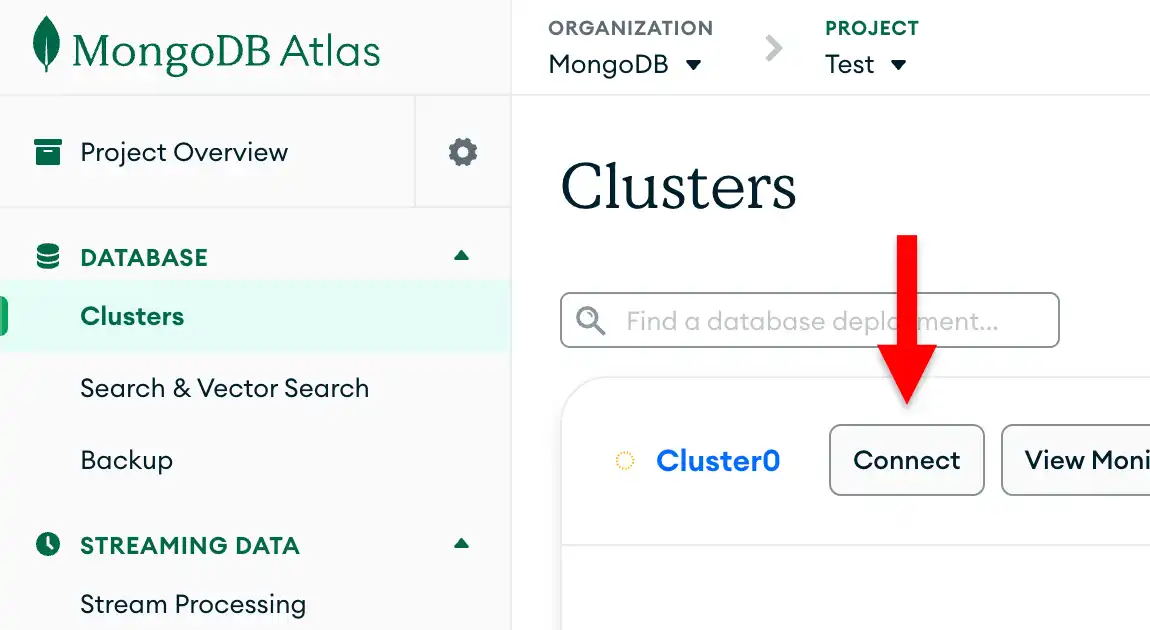Click the clock icon beside STREAMING DATA
Screen dimensions: 1150x630
click(x=47, y=545)
